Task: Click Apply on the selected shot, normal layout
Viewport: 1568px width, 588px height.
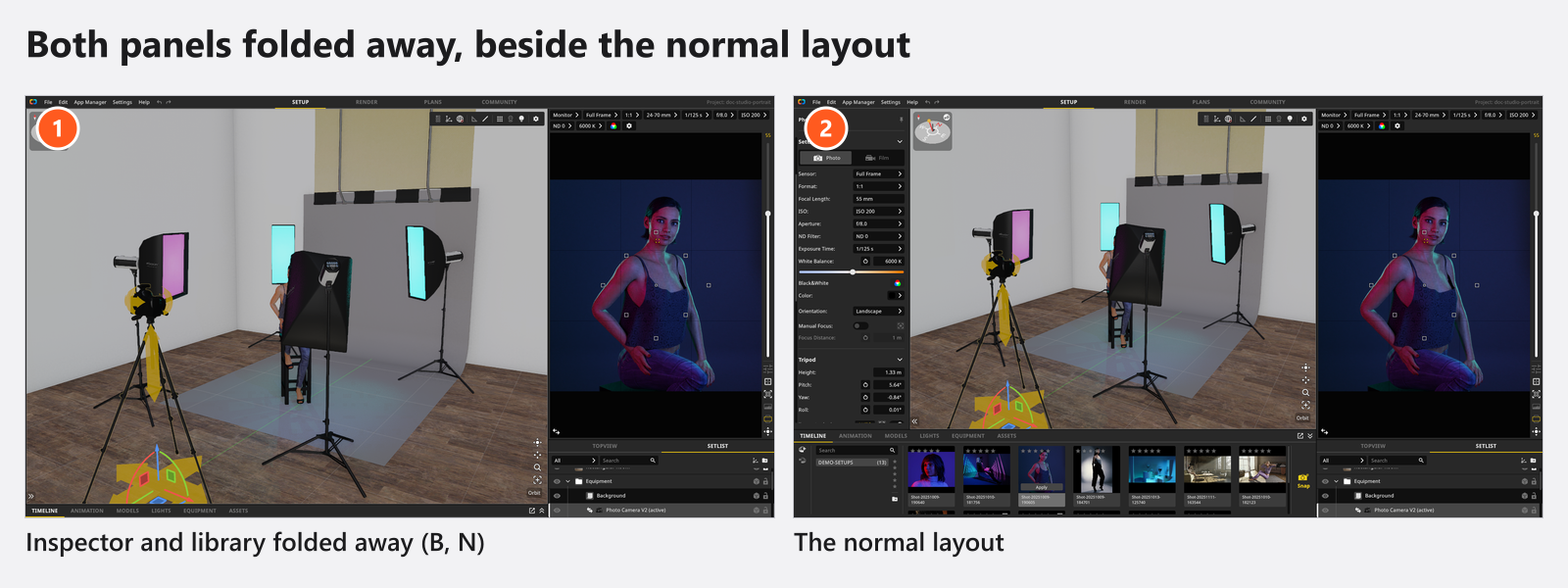Action: pyautogui.click(x=1042, y=487)
